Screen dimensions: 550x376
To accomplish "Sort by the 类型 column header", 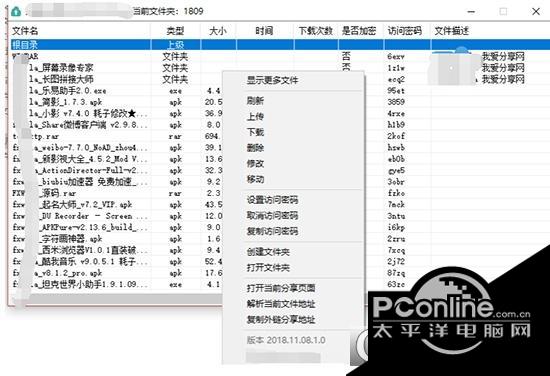I will 175,31.
